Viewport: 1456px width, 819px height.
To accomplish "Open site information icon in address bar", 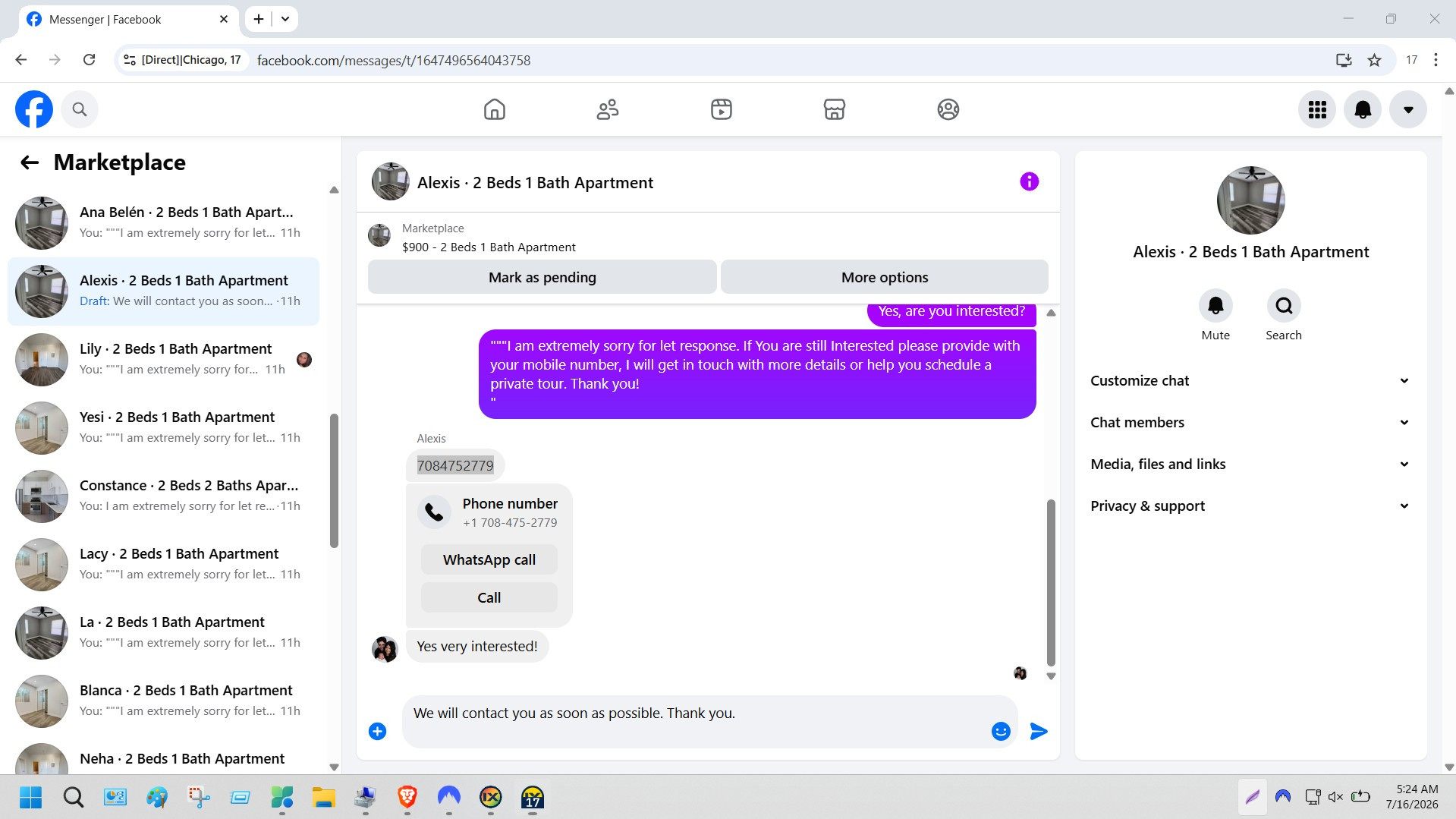I will (130, 60).
